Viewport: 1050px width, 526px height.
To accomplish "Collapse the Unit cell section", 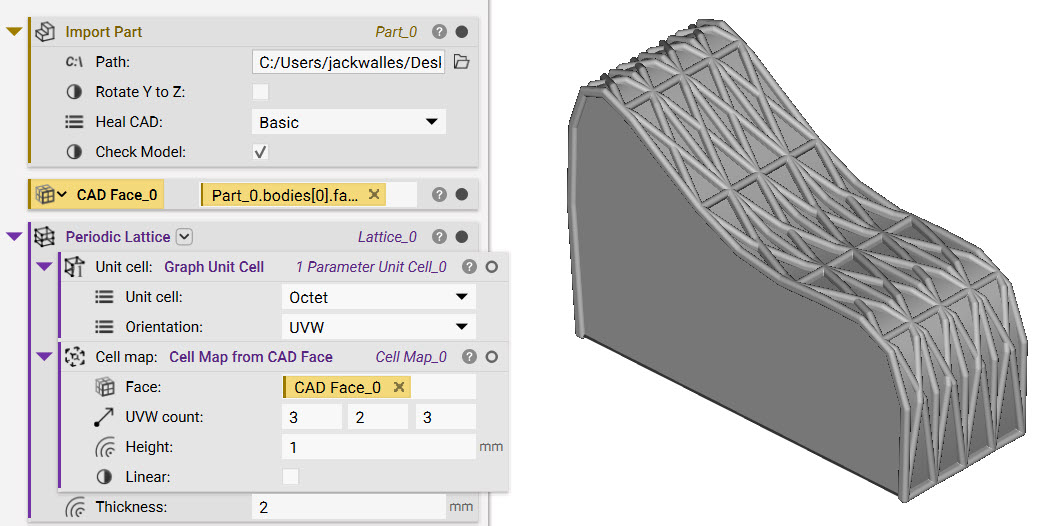I will (x=44, y=267).
